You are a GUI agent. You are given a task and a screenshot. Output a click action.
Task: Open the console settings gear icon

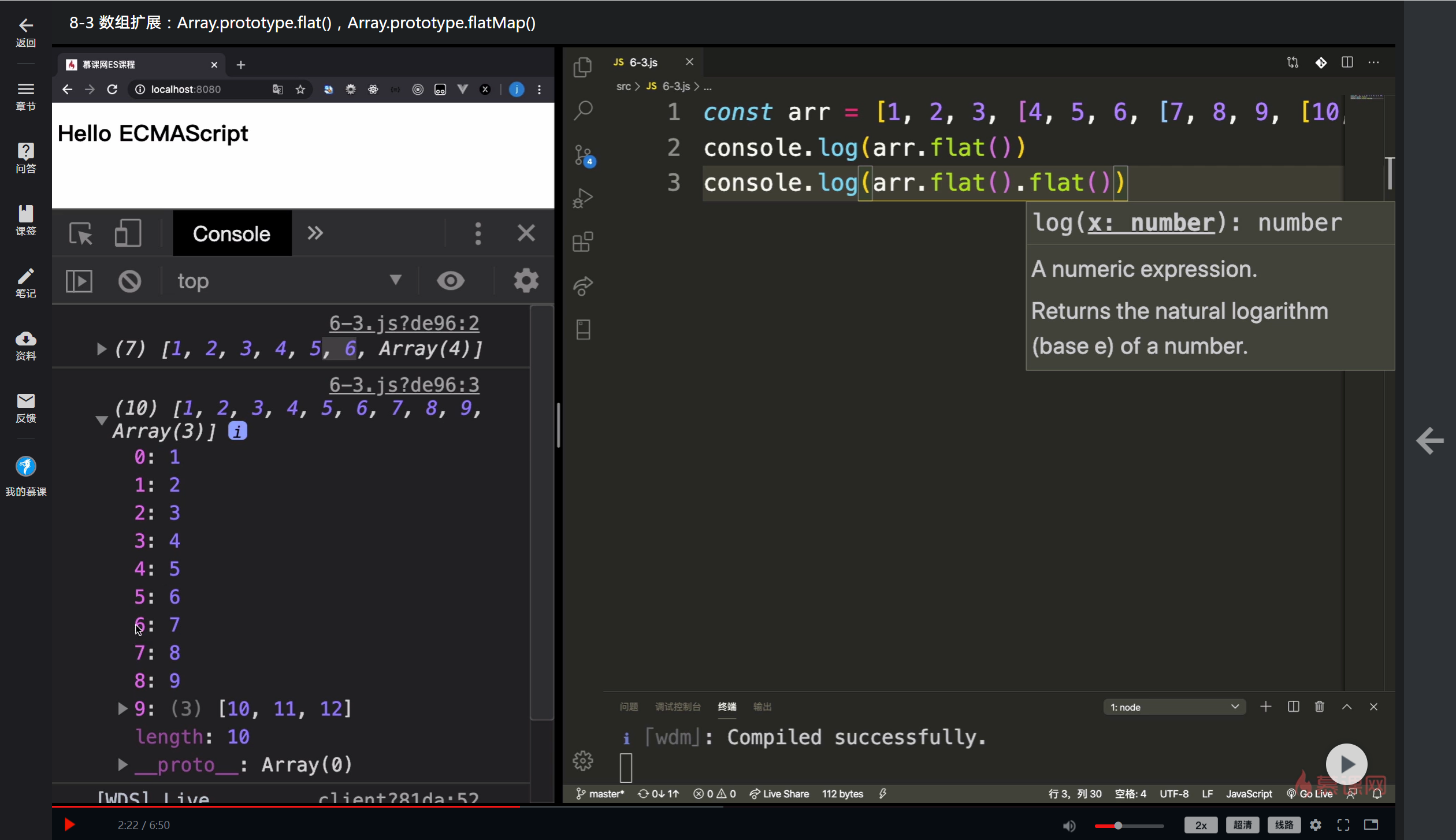coord(526,281)
